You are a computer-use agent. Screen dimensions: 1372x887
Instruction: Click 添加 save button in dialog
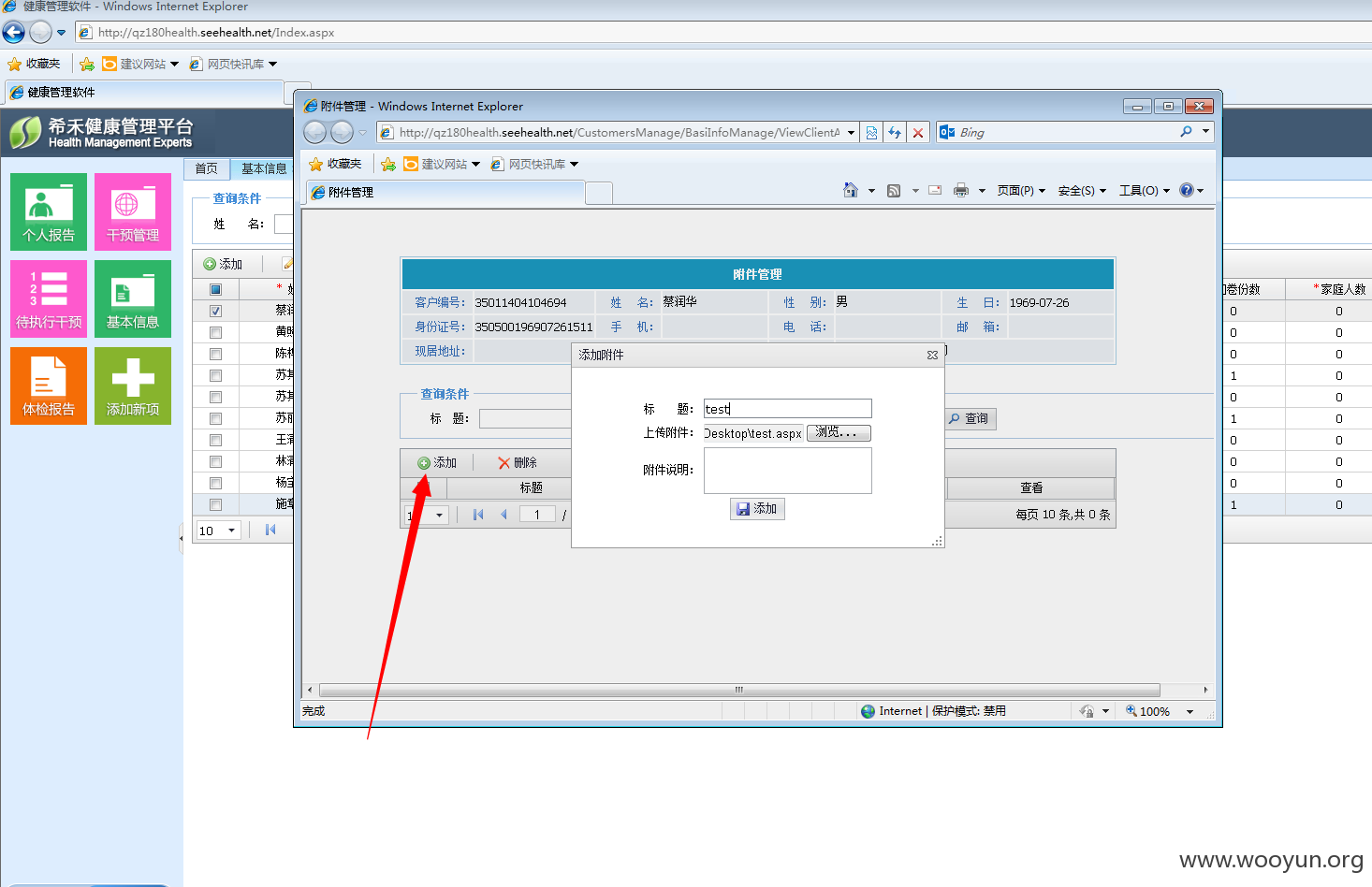click(x=757, y=508)
